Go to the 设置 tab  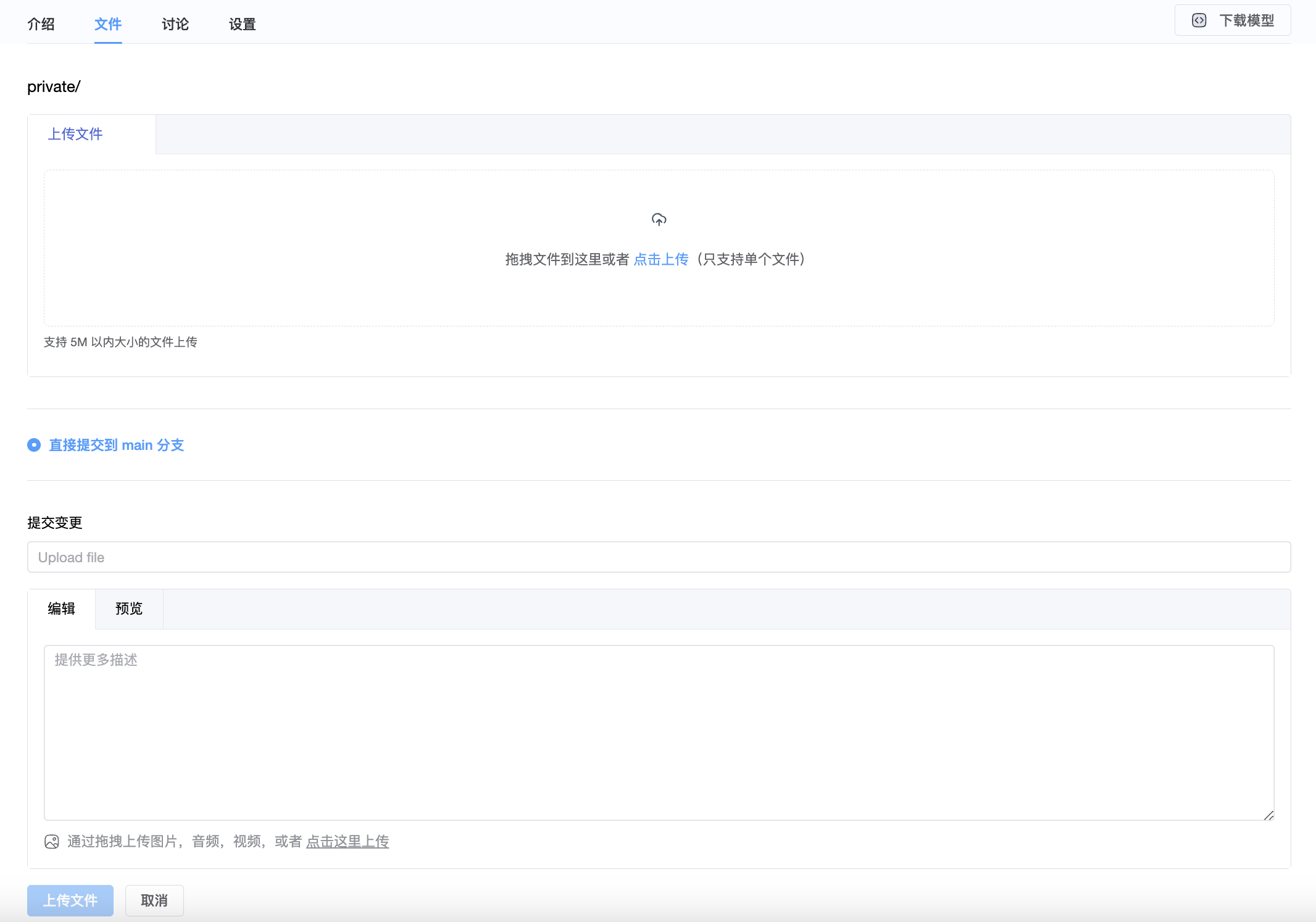(x=242, y=24)
